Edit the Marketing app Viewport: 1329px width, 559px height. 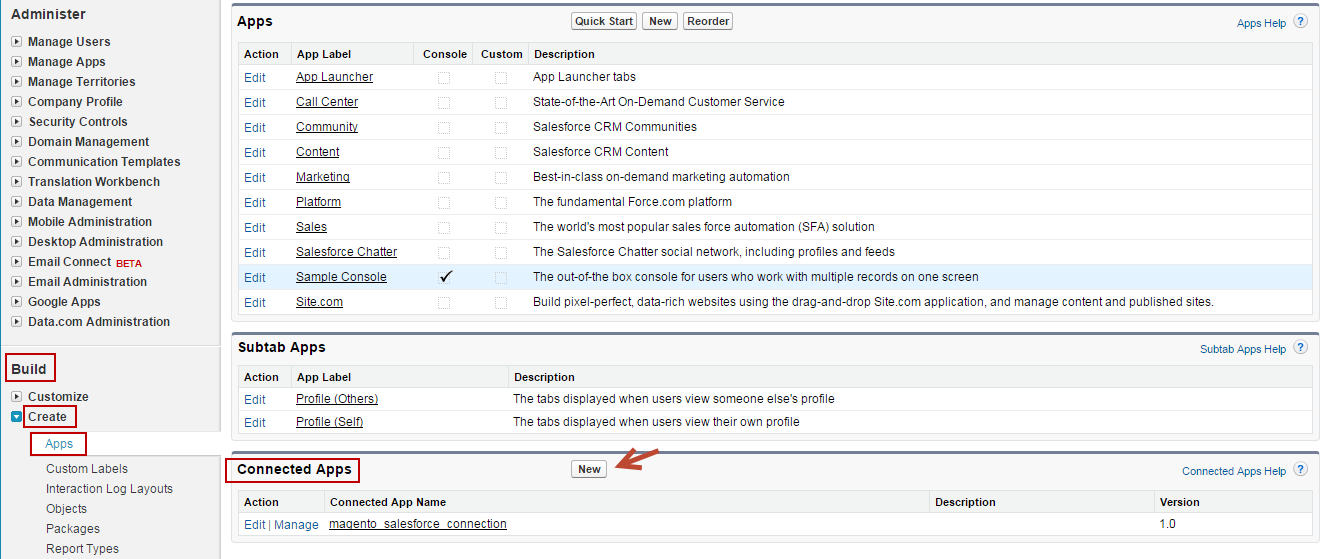(x=255, y=177)
